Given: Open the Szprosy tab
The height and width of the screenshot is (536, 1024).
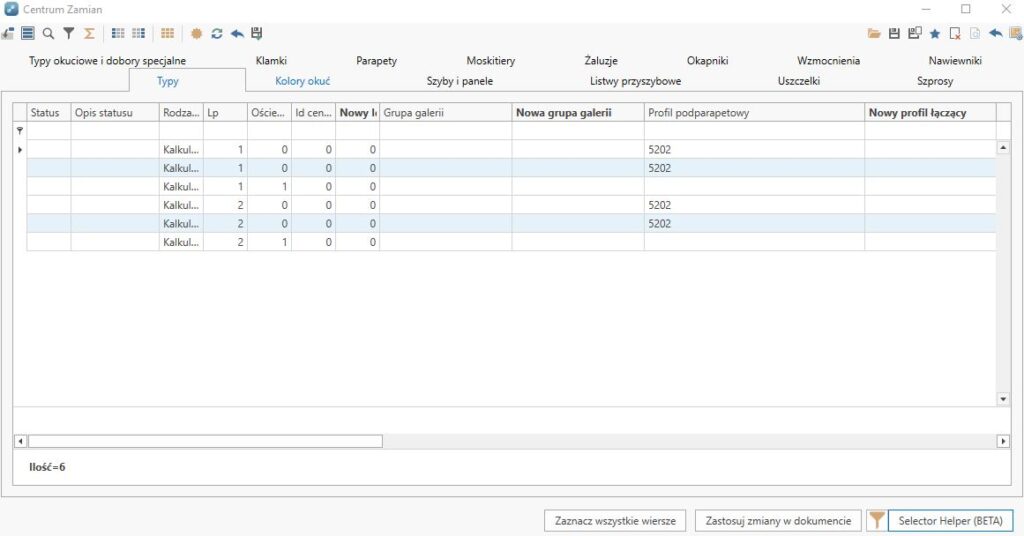Looking at the screenshot, I should 935,81.
